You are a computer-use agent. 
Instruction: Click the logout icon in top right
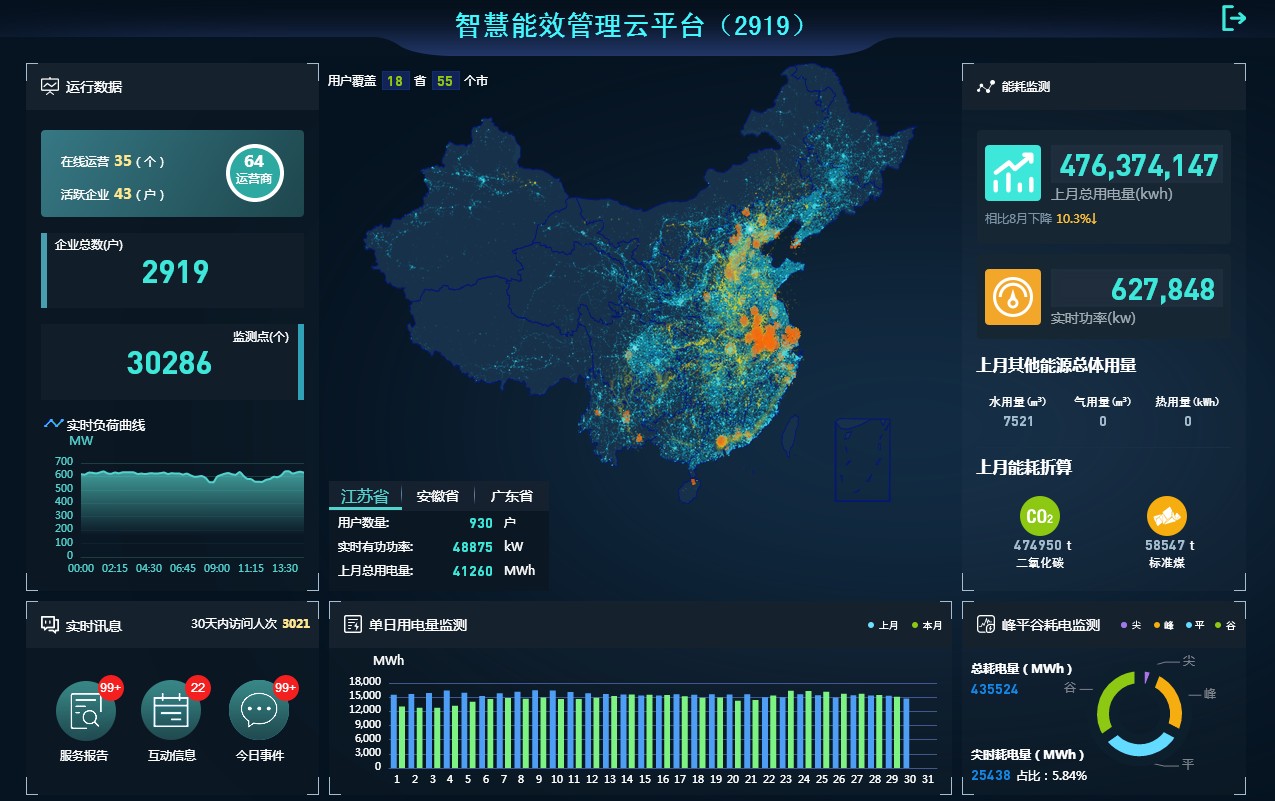[1234, 18]
